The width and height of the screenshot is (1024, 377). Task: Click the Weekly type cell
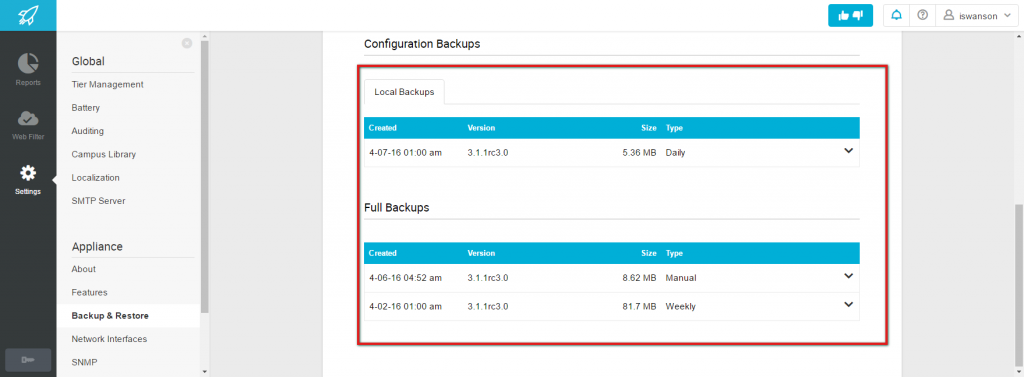680,306
